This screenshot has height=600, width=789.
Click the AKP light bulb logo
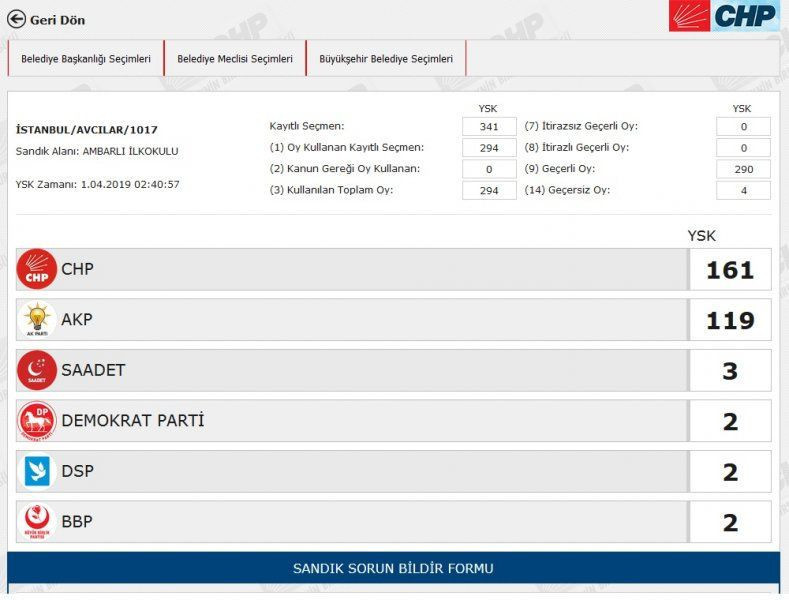tap(37, 320)
